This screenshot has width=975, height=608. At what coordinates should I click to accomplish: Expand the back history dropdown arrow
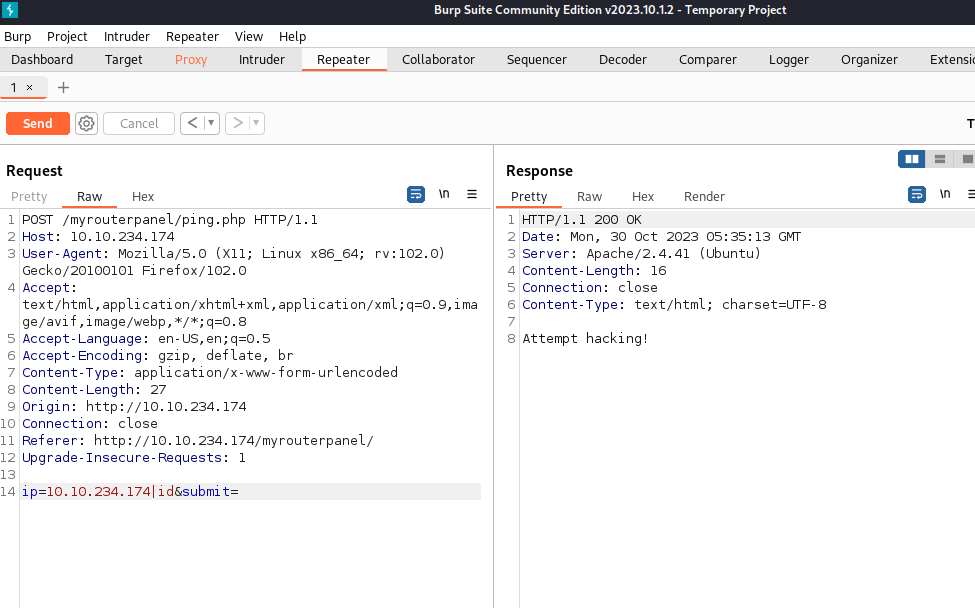pyautogui.click(x=211, y=123)
